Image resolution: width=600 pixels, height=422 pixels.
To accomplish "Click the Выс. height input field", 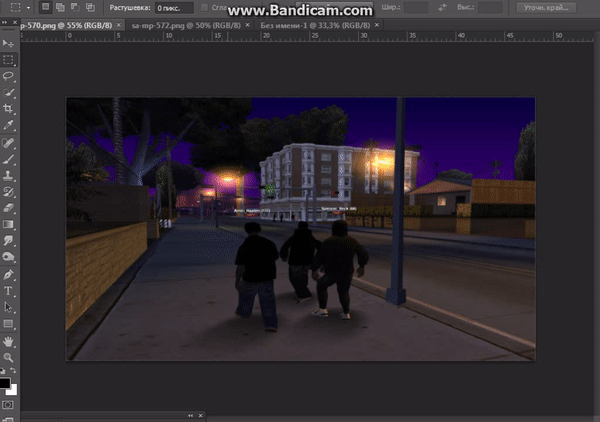I will tap(490, 8).
